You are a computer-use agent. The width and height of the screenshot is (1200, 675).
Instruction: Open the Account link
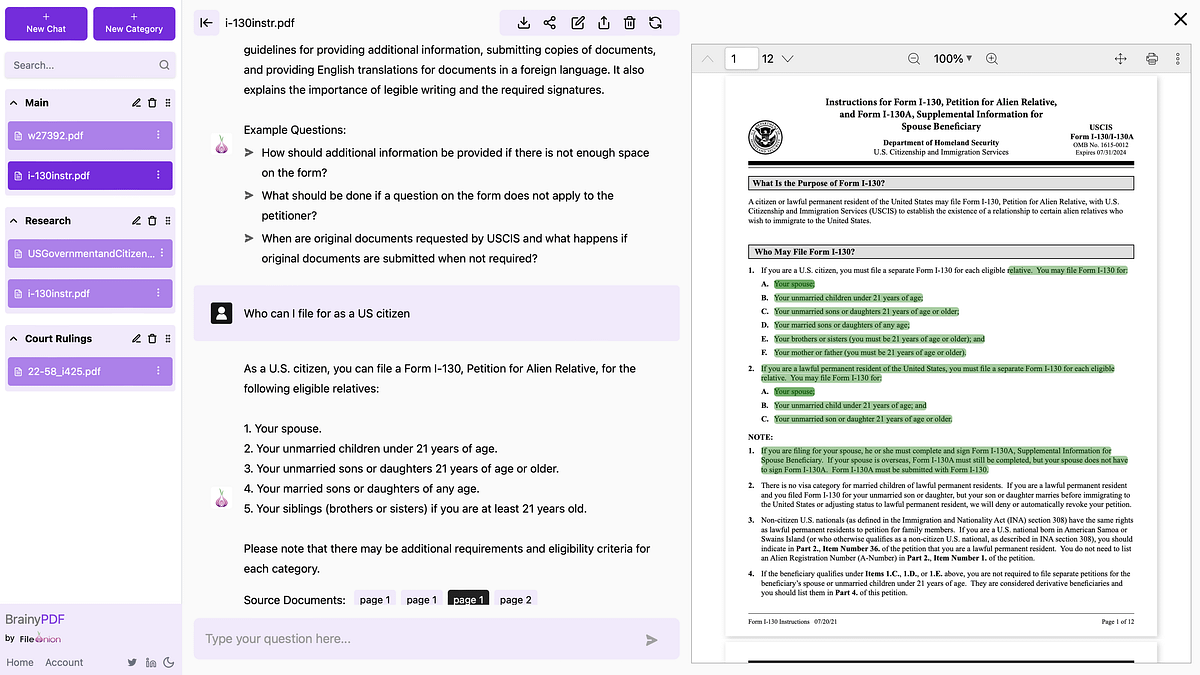point(63,662)
